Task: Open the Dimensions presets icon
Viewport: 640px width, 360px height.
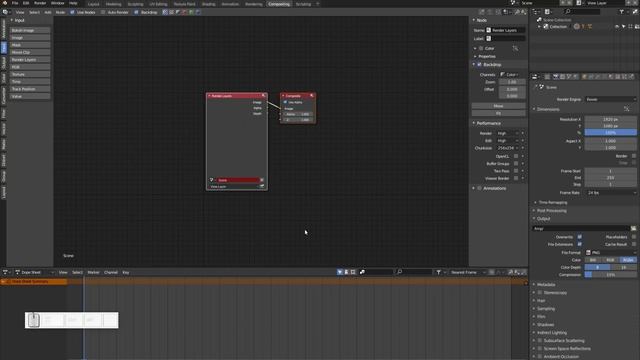Action: point(627,109)
